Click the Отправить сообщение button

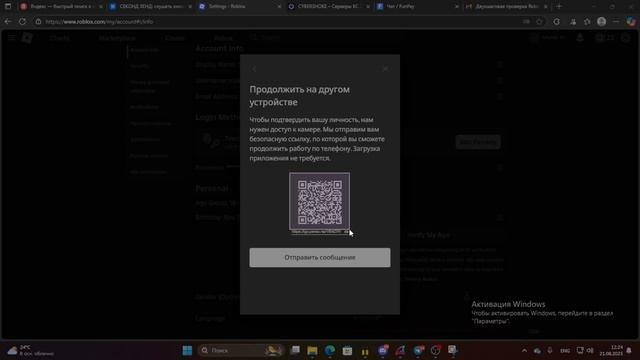[x=320, y=258]
